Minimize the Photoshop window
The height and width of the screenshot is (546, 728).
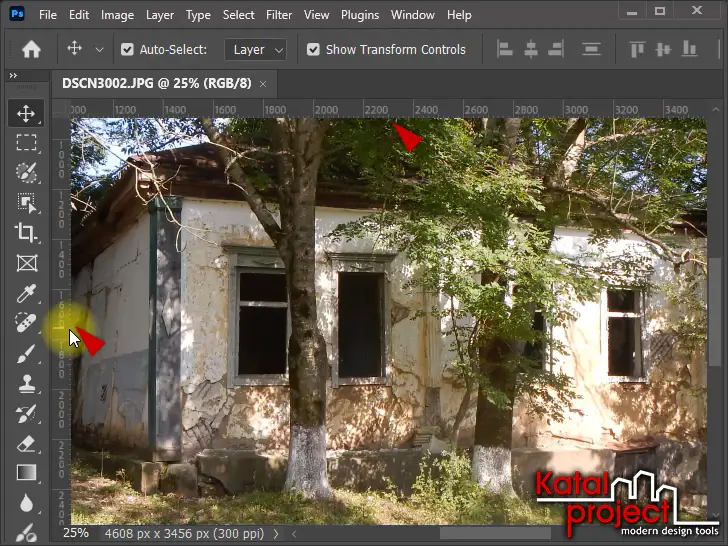[632, 12]
